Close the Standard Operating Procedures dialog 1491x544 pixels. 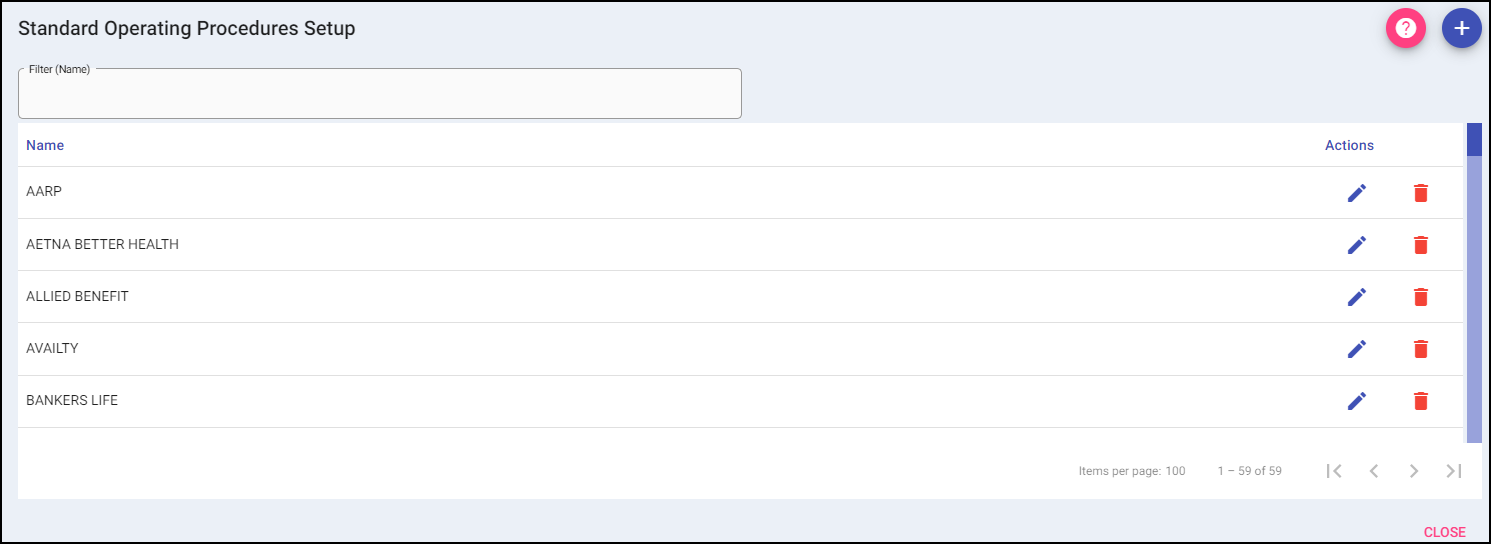pos(1444,532)
